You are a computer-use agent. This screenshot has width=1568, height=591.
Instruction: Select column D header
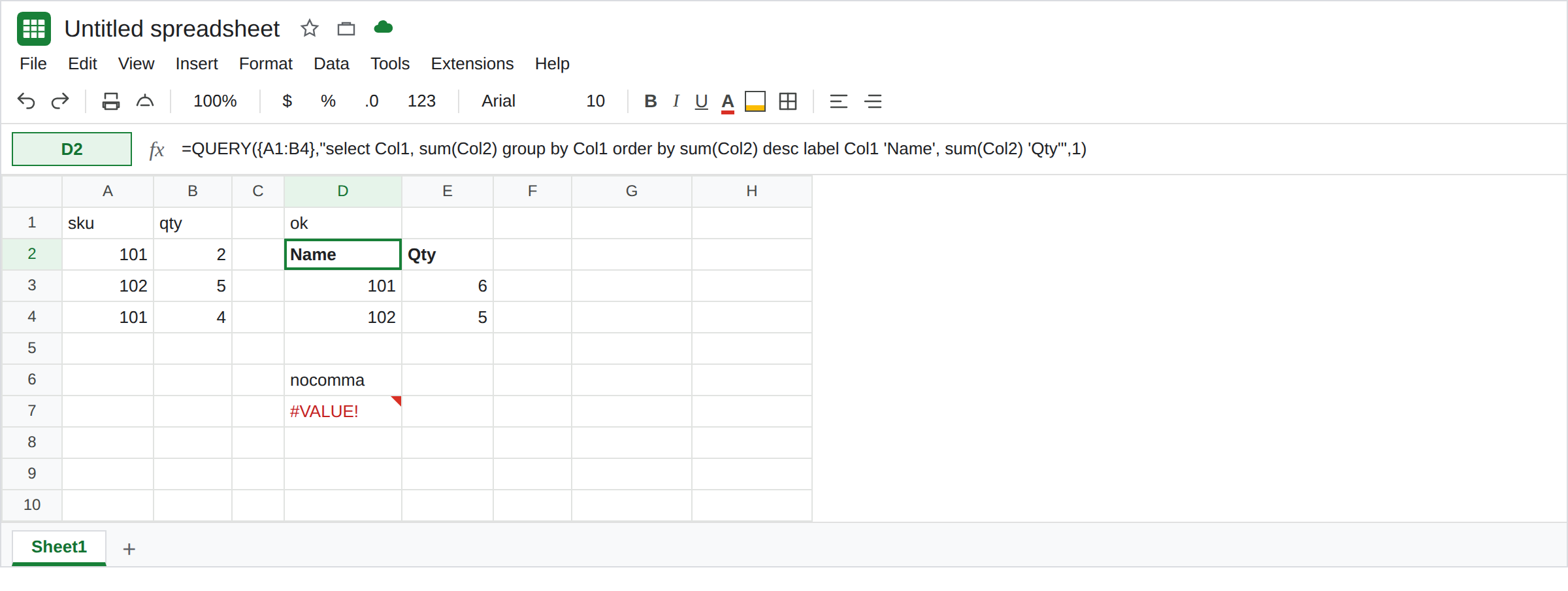click(x=343, y=191)
